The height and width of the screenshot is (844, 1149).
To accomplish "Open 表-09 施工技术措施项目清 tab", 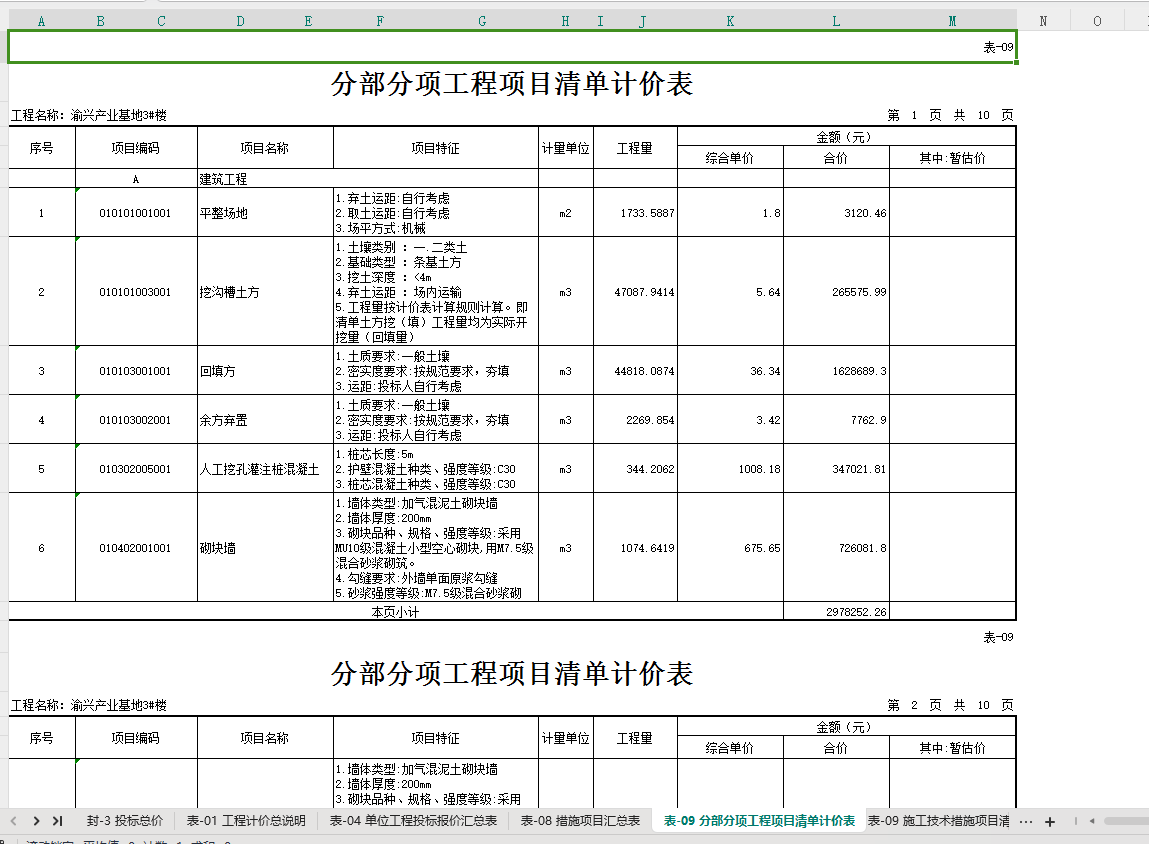I will coord(939,821).
